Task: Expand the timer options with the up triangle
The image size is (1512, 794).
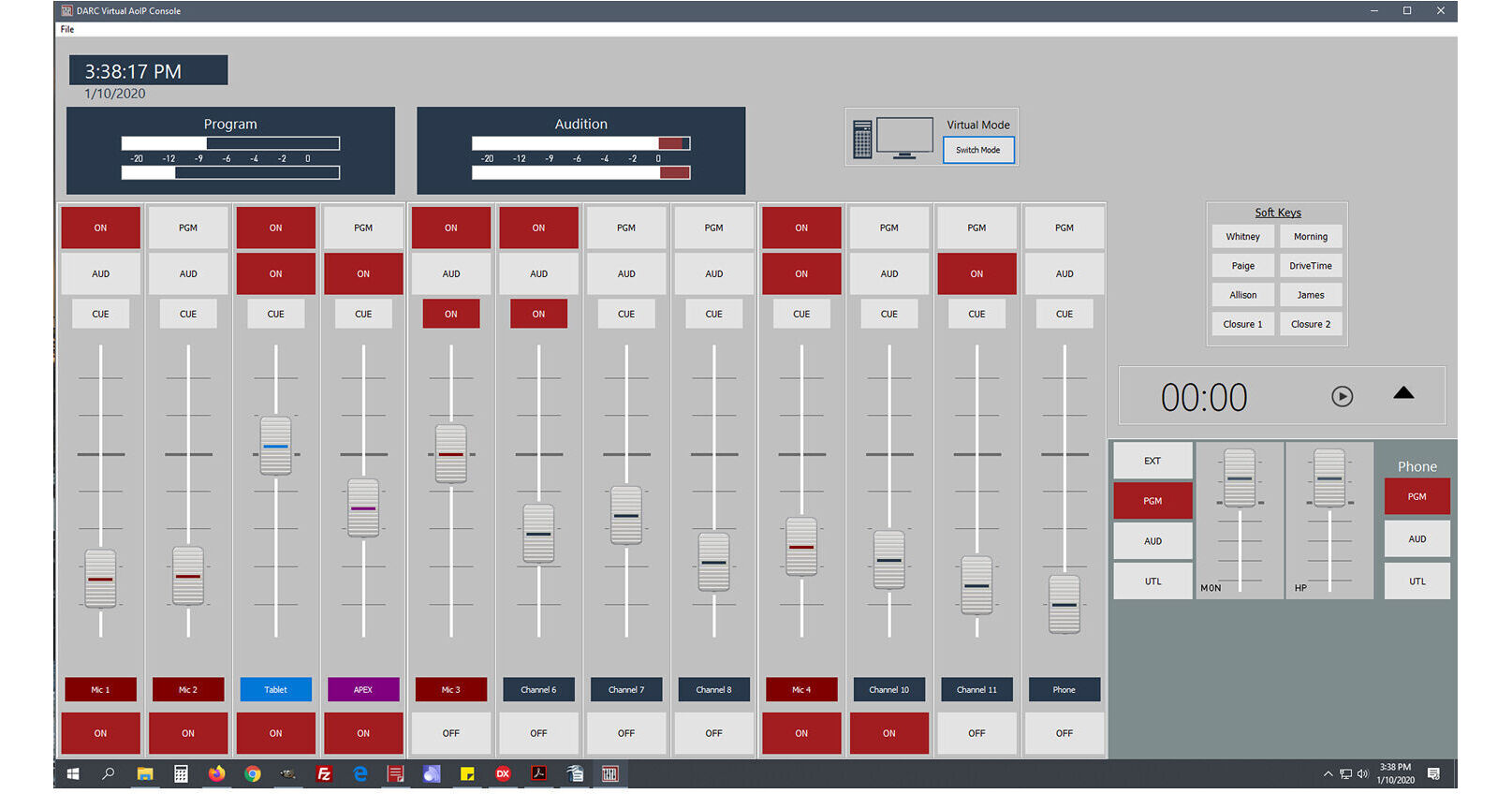Action: pyautogui.click(x=1403, y=393)
